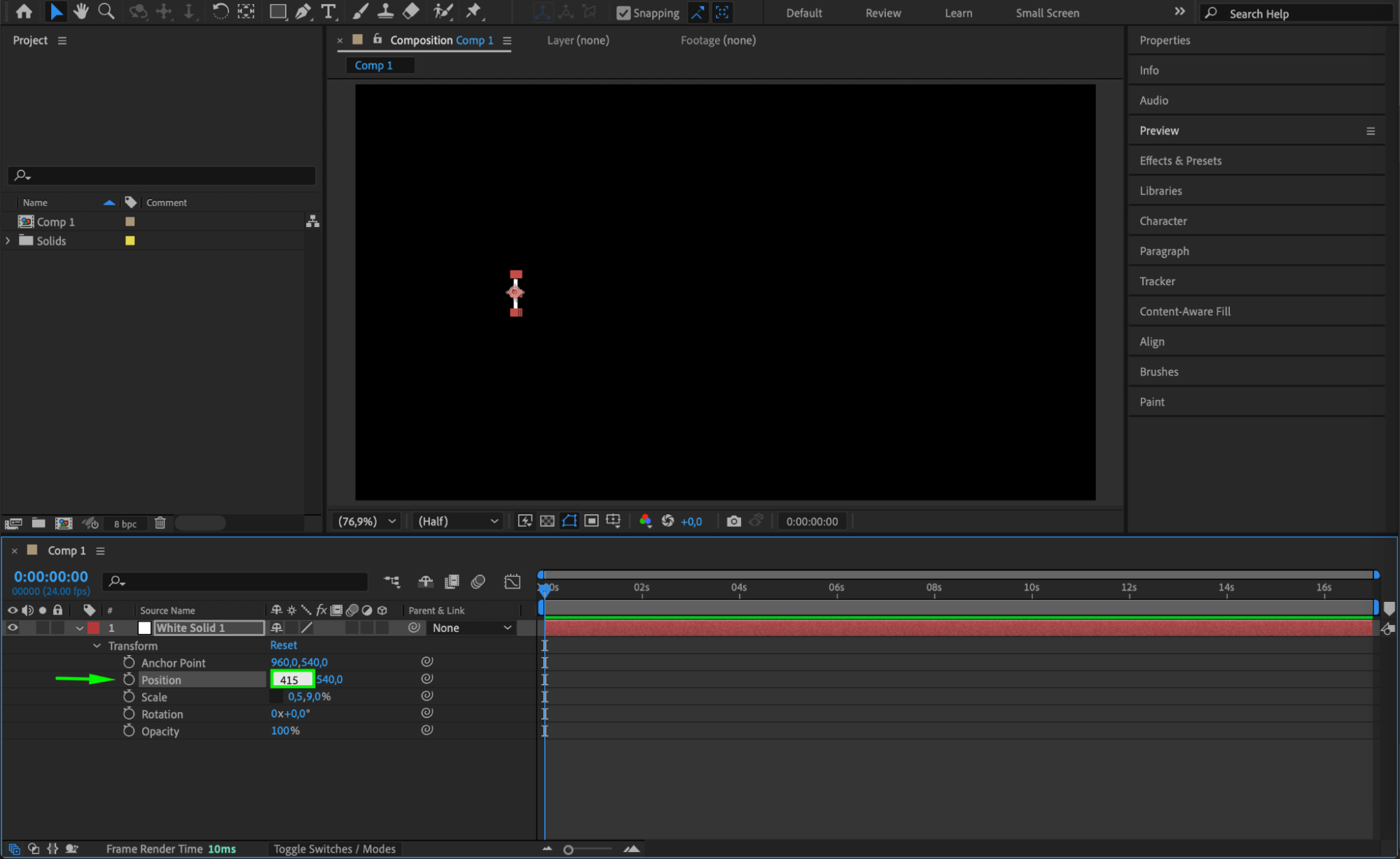Toggle Position stopwatch for keyframing

129,680
